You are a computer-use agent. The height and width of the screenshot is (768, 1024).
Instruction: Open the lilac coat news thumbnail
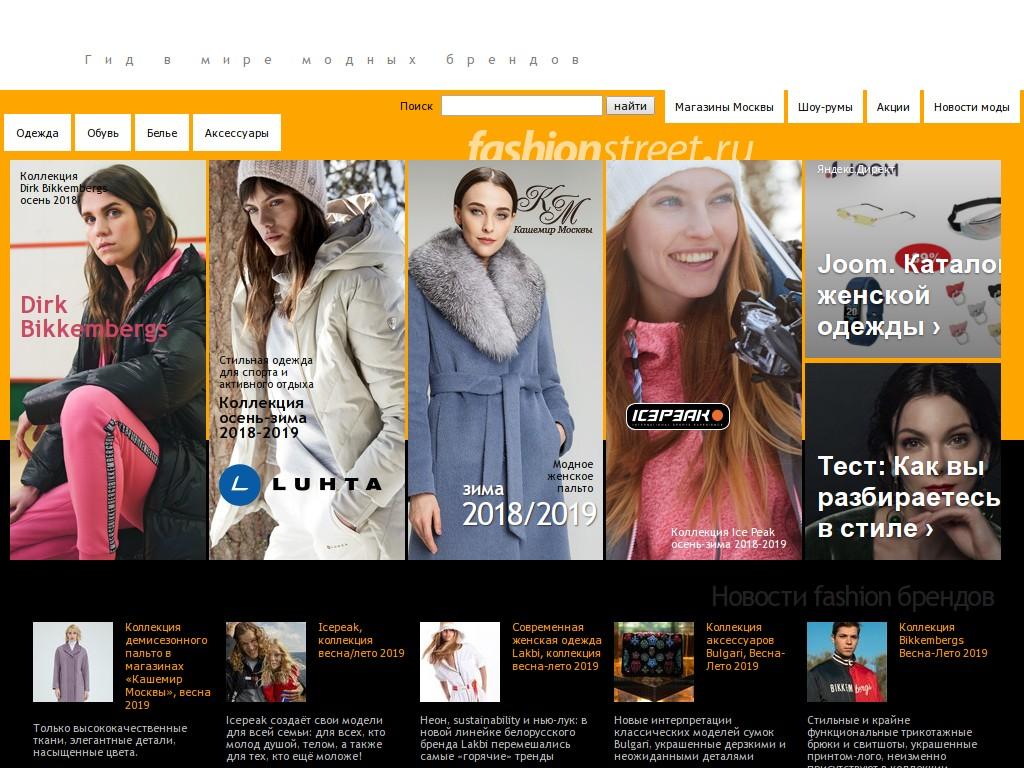(73, 662)
